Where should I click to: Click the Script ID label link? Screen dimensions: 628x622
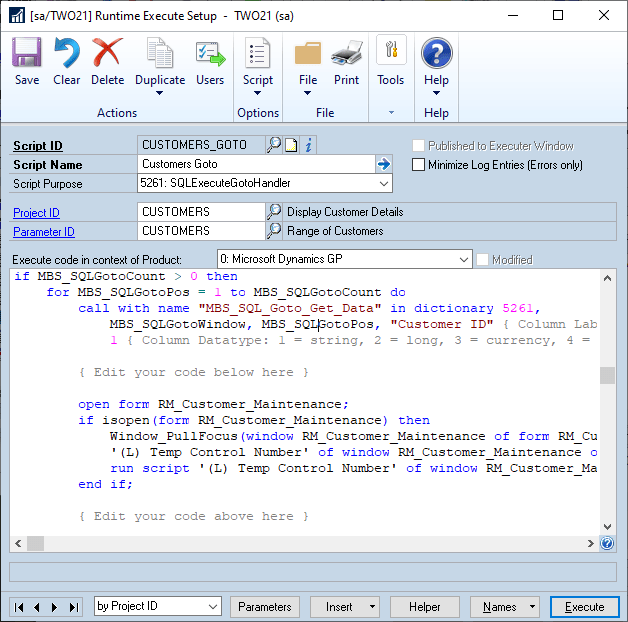38,146
